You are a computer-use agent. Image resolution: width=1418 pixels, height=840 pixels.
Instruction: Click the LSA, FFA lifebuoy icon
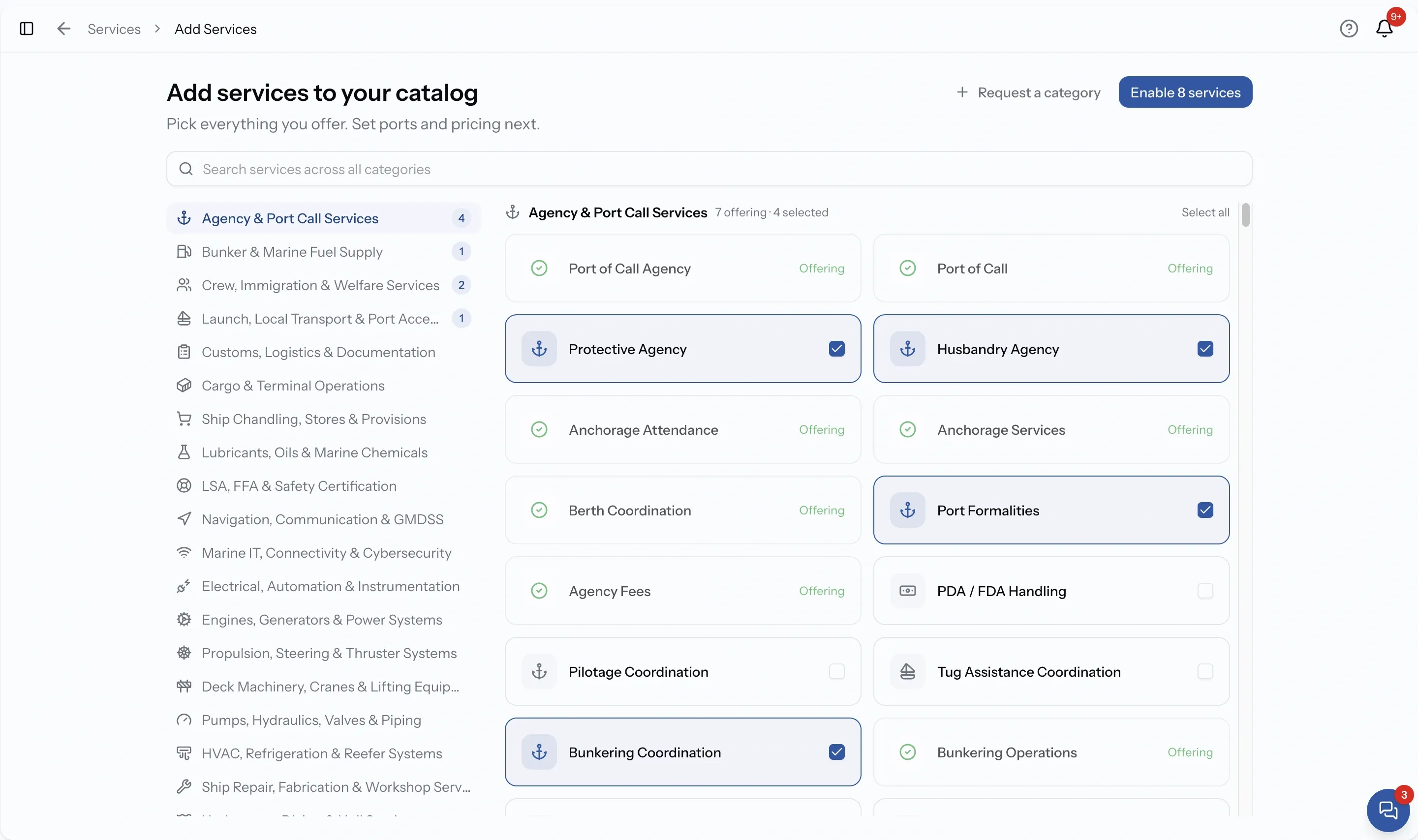(184, 486)
